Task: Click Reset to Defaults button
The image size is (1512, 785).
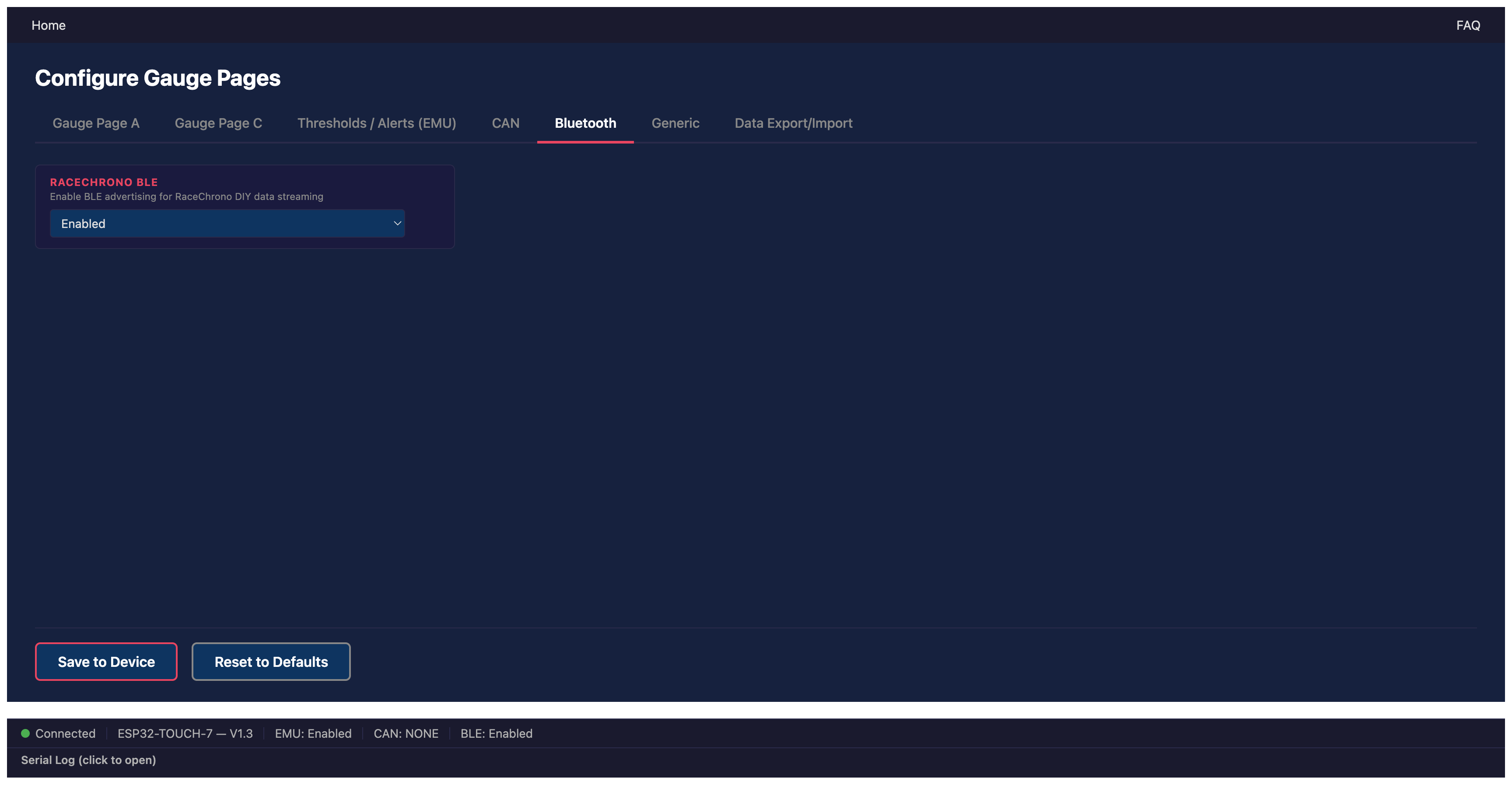Action: (x=271, y=661)
